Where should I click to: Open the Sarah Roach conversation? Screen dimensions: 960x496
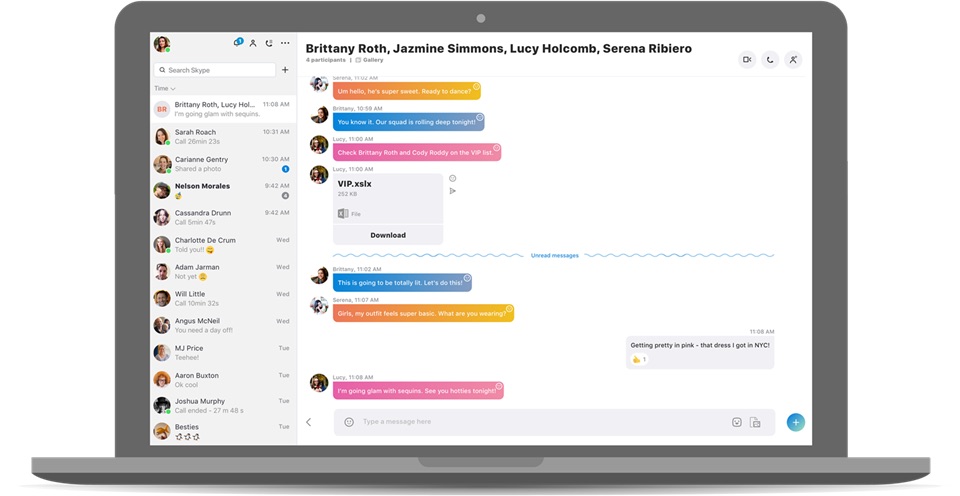coord(223,137)
